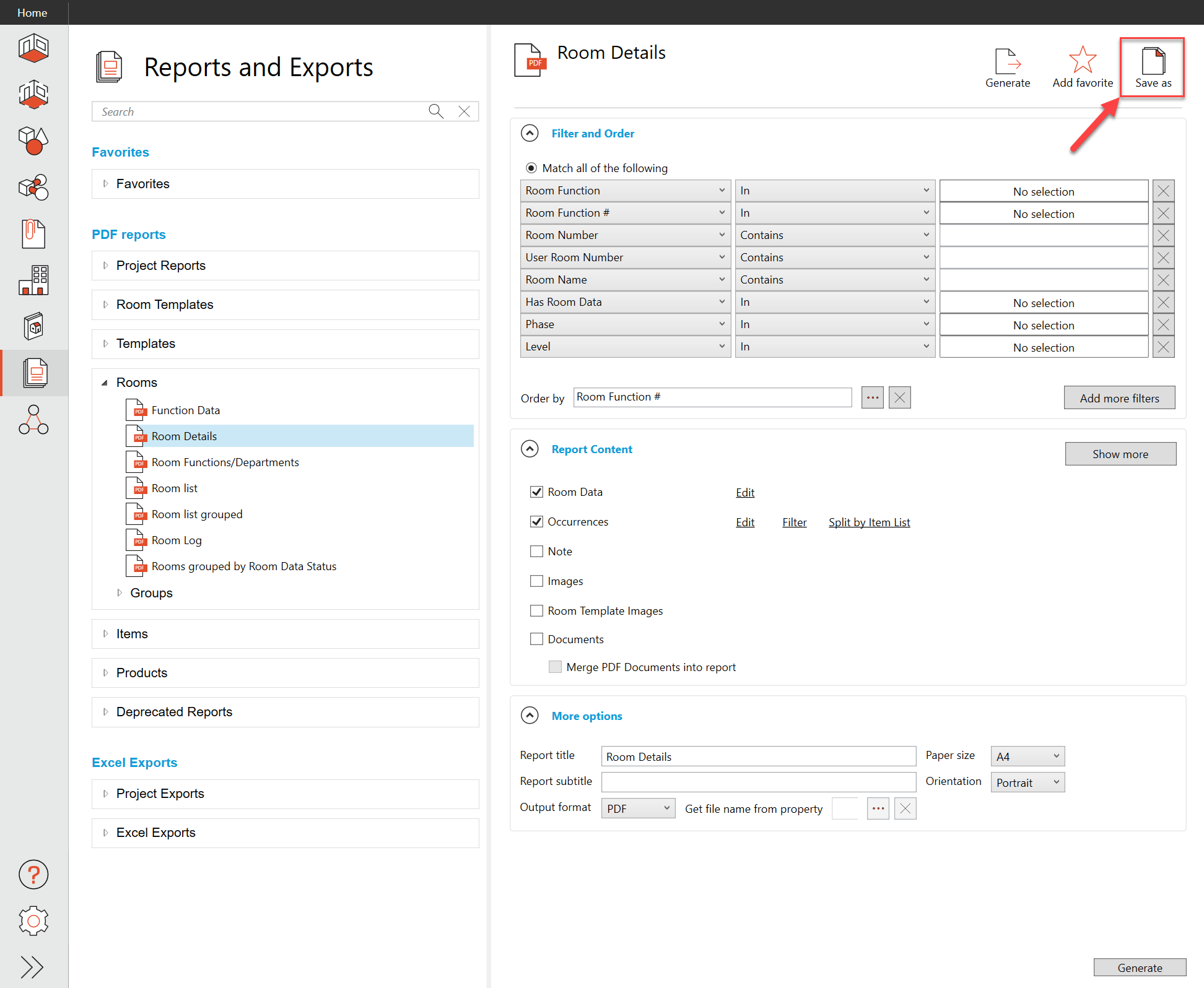Click the Report title field
Screen dimensions: 1204x988
[758, 756]
